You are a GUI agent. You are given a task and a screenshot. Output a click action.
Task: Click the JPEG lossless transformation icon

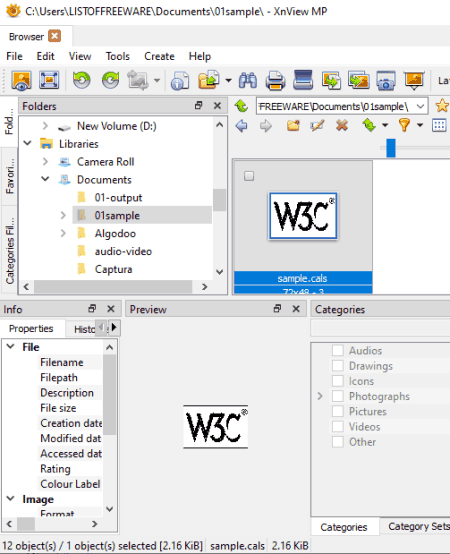(138, 80)
